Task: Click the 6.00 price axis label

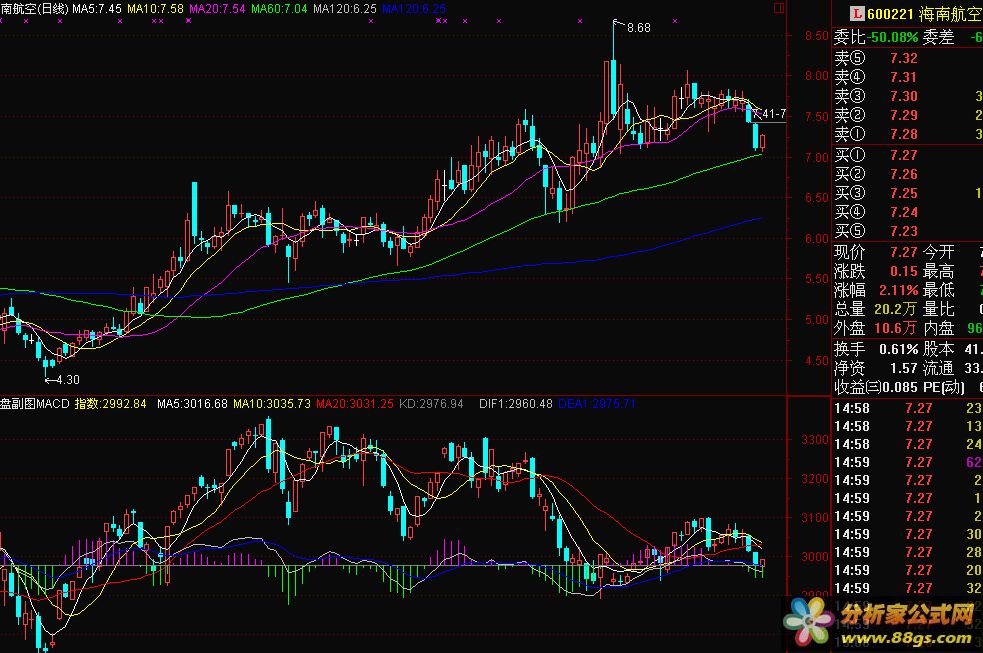Action: pos(816,238)
